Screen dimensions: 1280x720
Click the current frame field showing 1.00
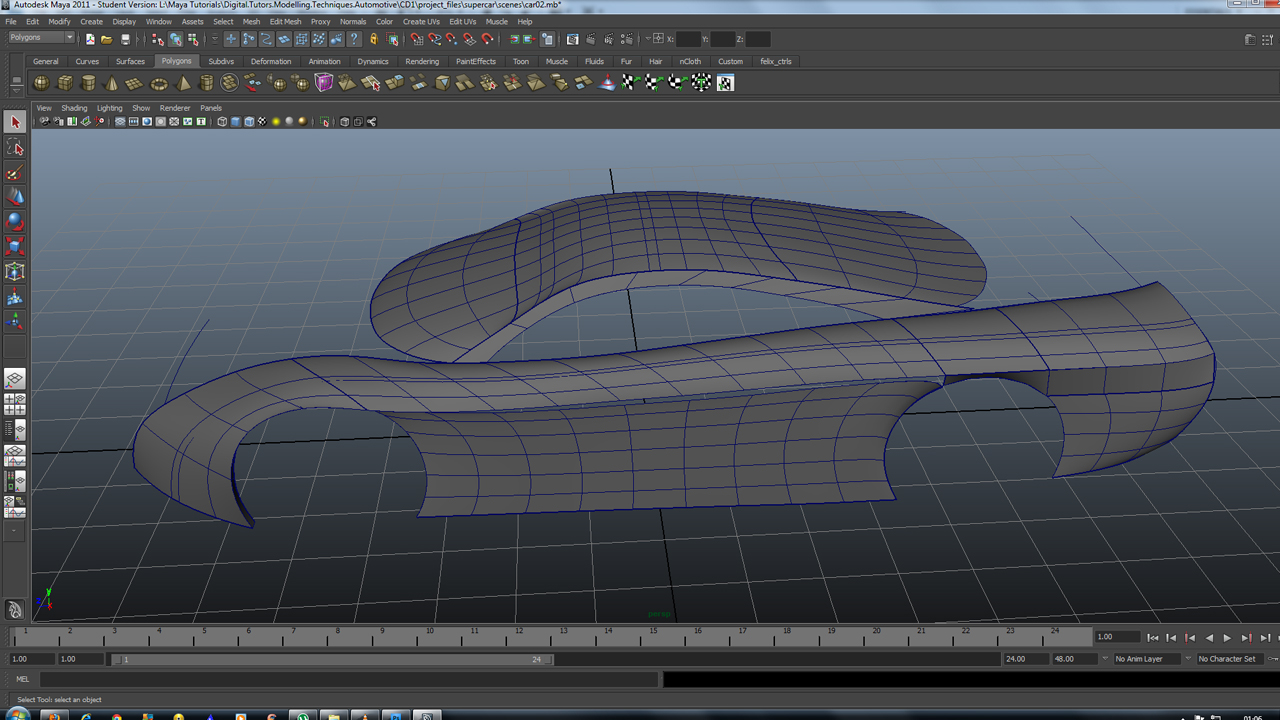click(x=1117, y=637)
